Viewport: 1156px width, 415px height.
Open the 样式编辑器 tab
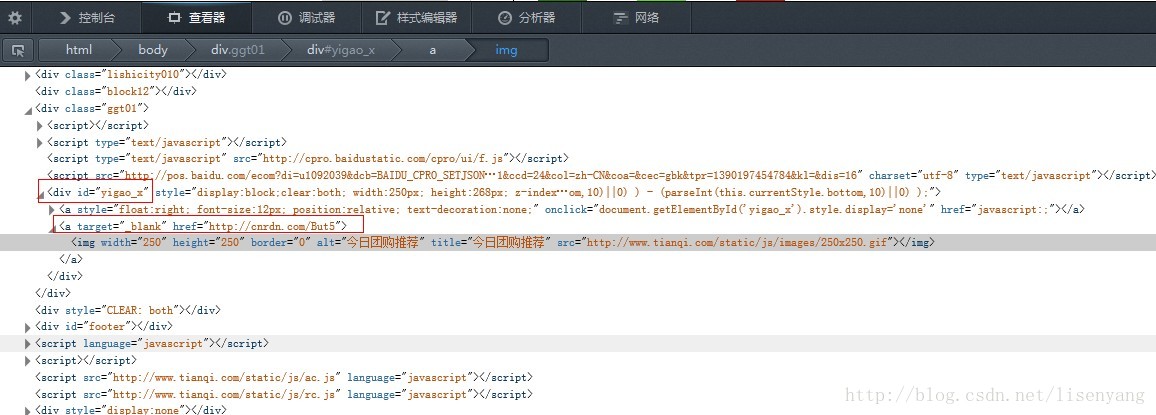pyautogui.click(x=417, y=17)
